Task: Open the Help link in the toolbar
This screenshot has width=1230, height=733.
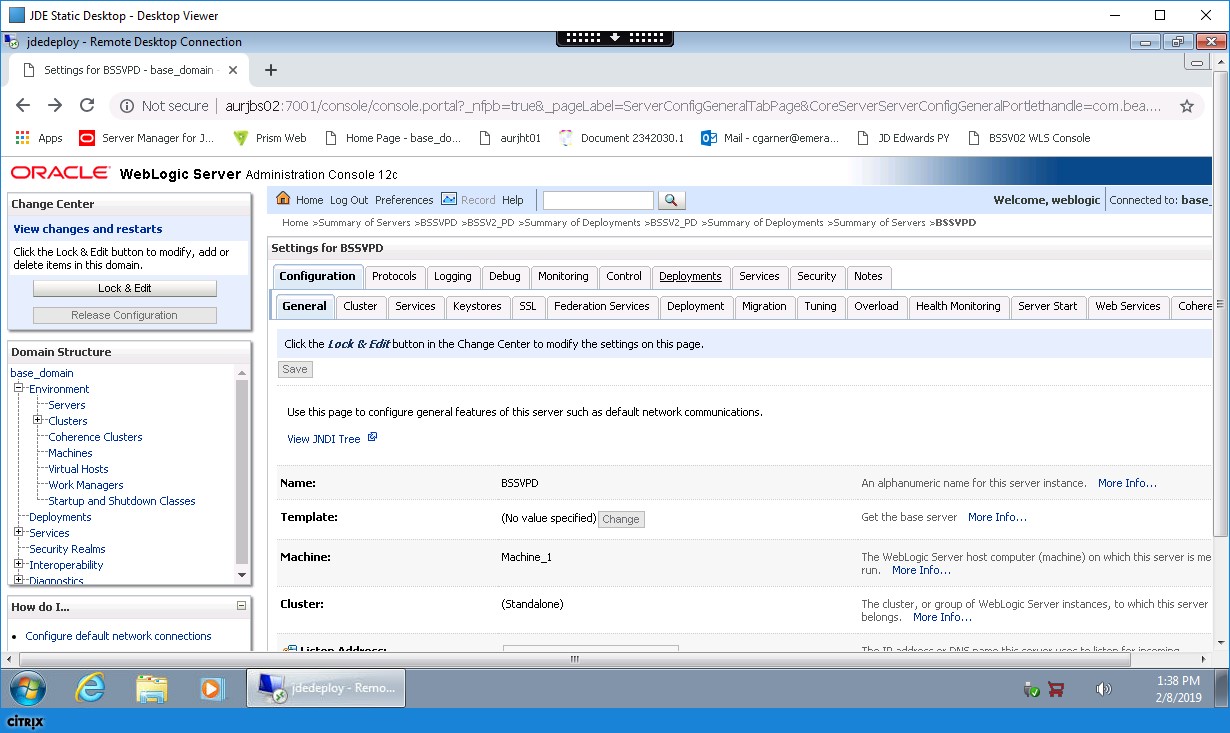Action: (513, 200)
